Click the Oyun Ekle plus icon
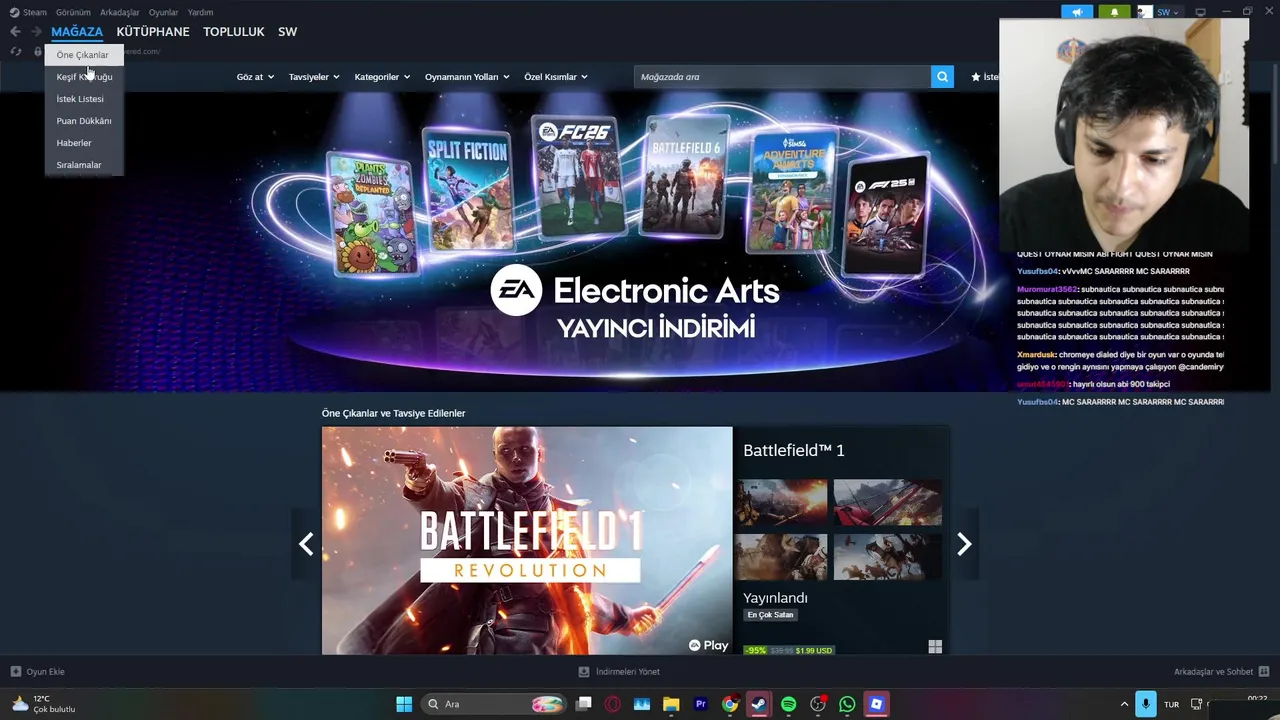The height and width of the screenshot is (720, 1280). click(15, 672)
